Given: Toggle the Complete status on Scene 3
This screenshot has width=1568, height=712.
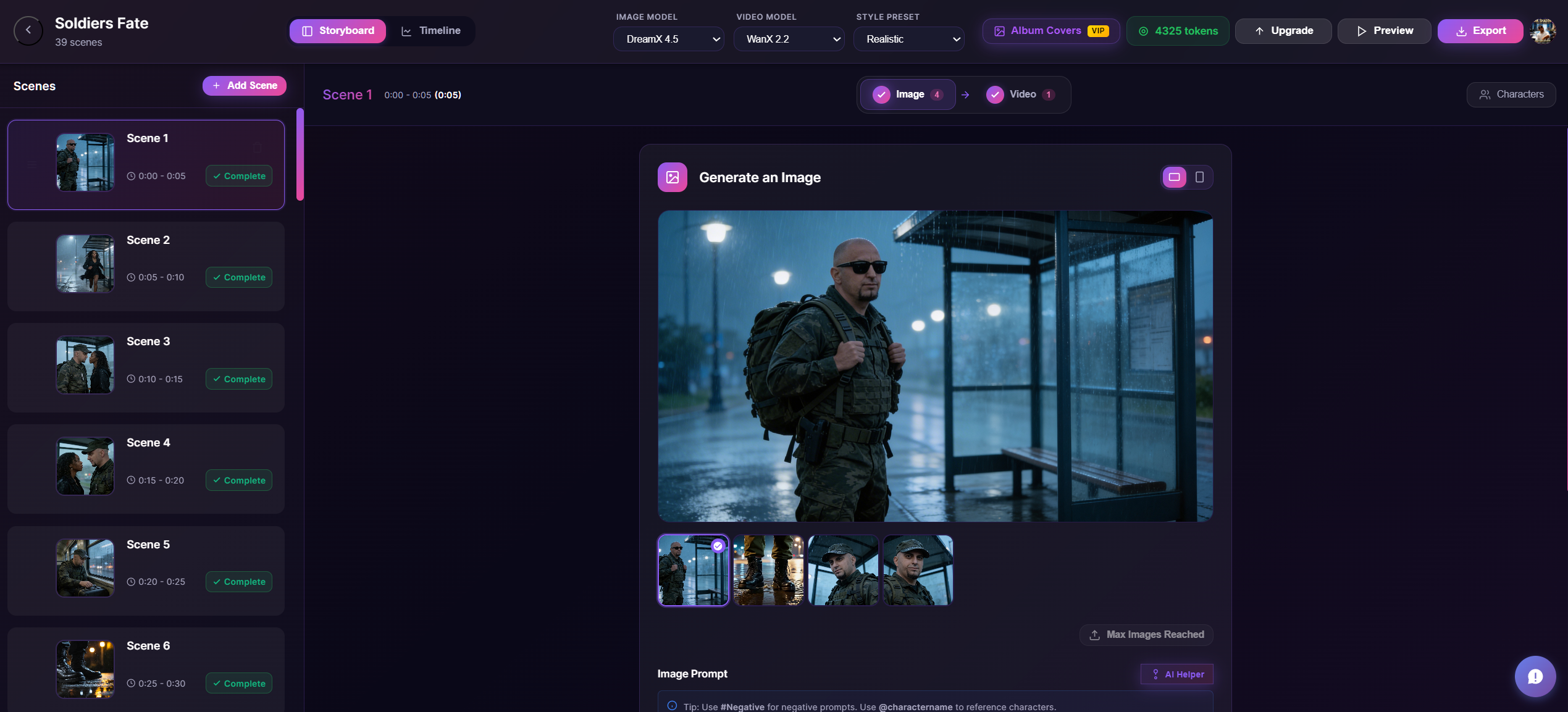Looking at the screenshot, I should 238,379.
